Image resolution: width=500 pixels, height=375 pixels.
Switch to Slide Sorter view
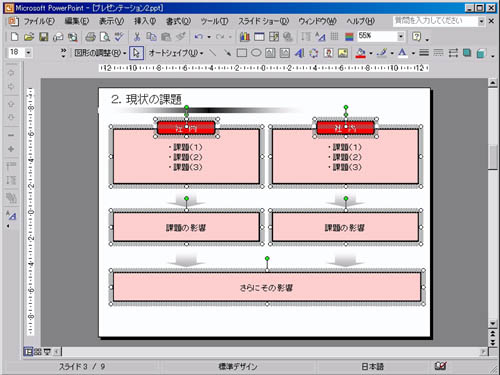[38, 351]
